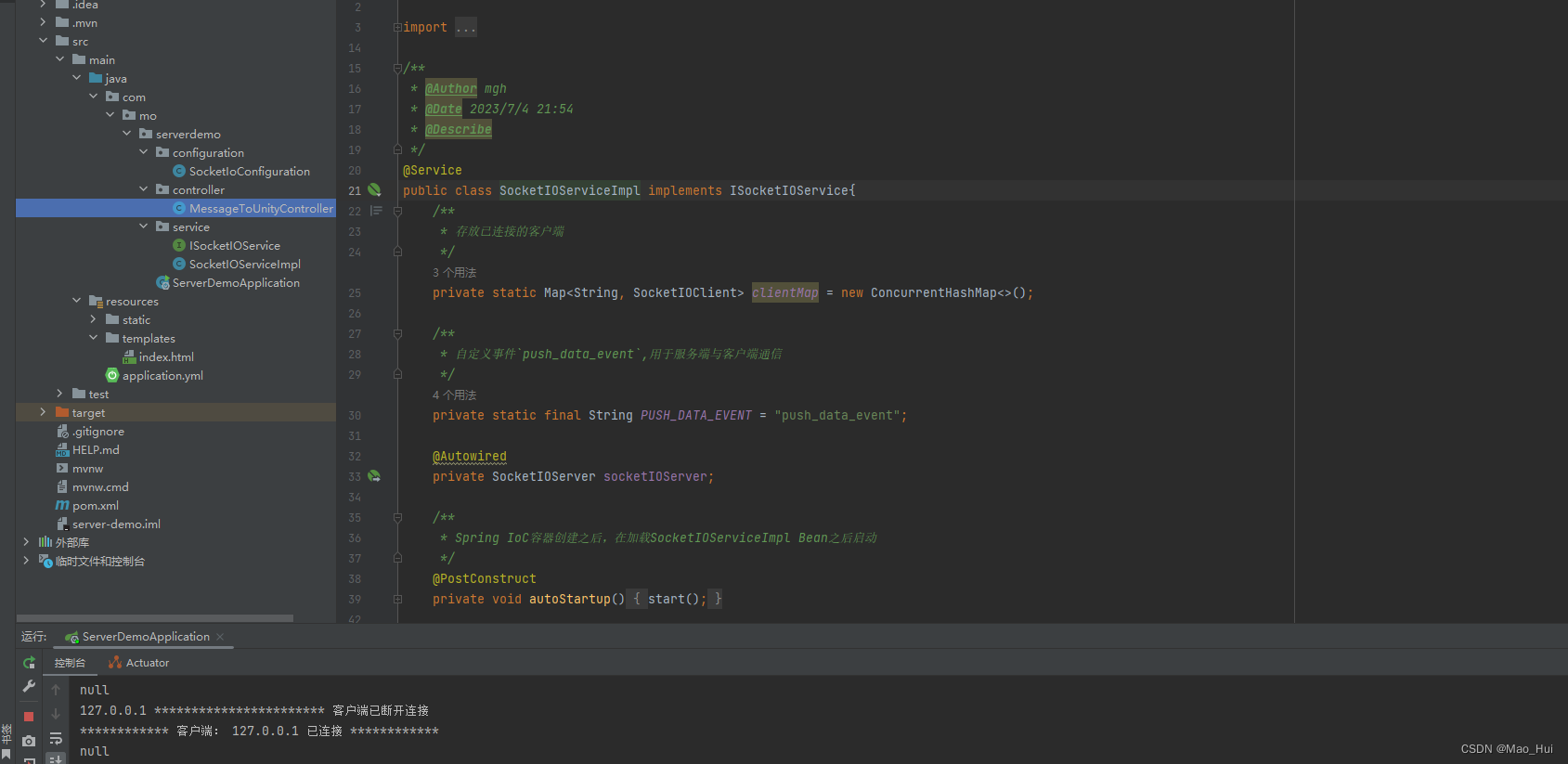This screenshot has height=764, width=1568.
Task: Close the ServerDemoApplication run tab
Action: [x=220, y=637]
